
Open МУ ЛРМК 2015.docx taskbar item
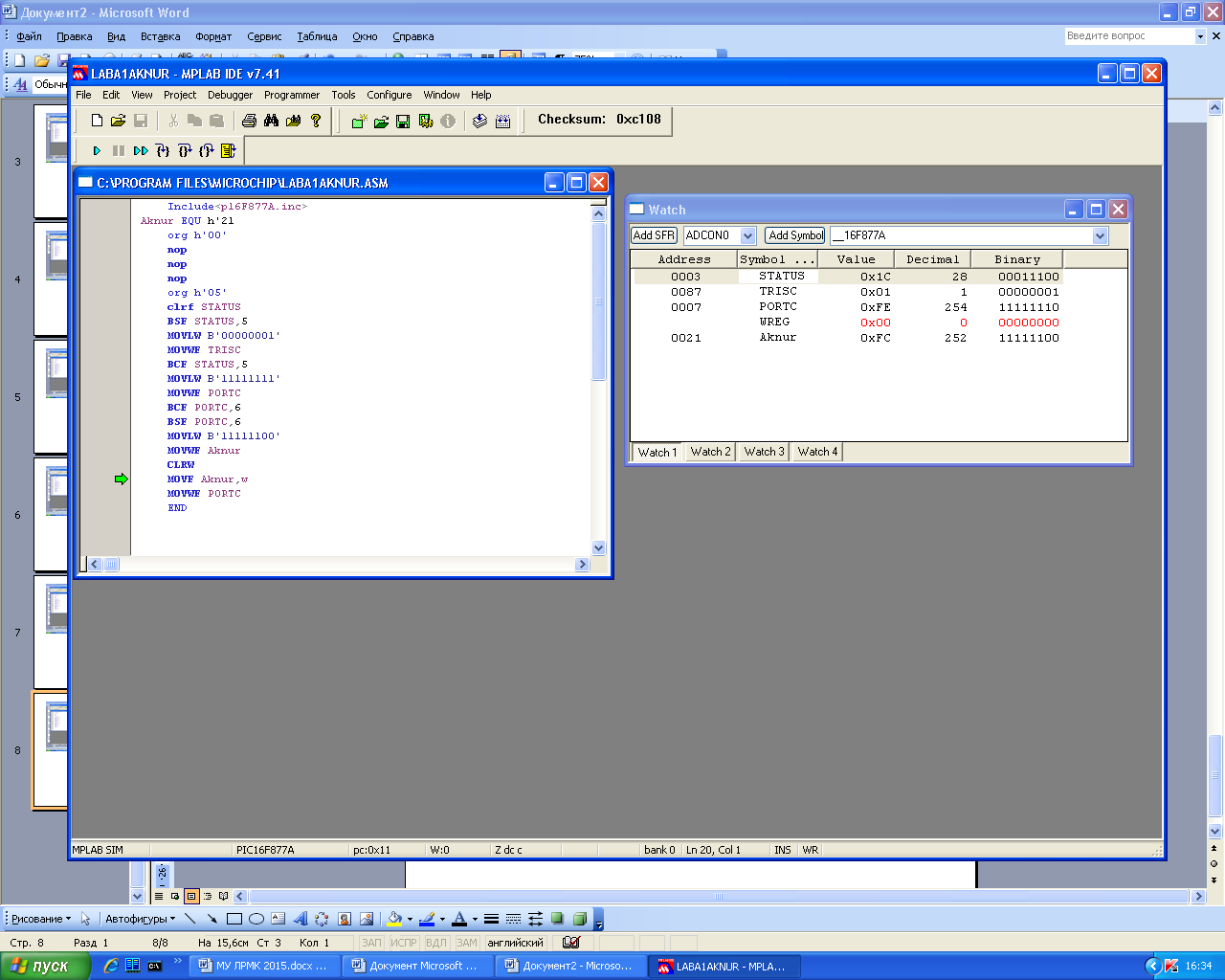point(263,966)
